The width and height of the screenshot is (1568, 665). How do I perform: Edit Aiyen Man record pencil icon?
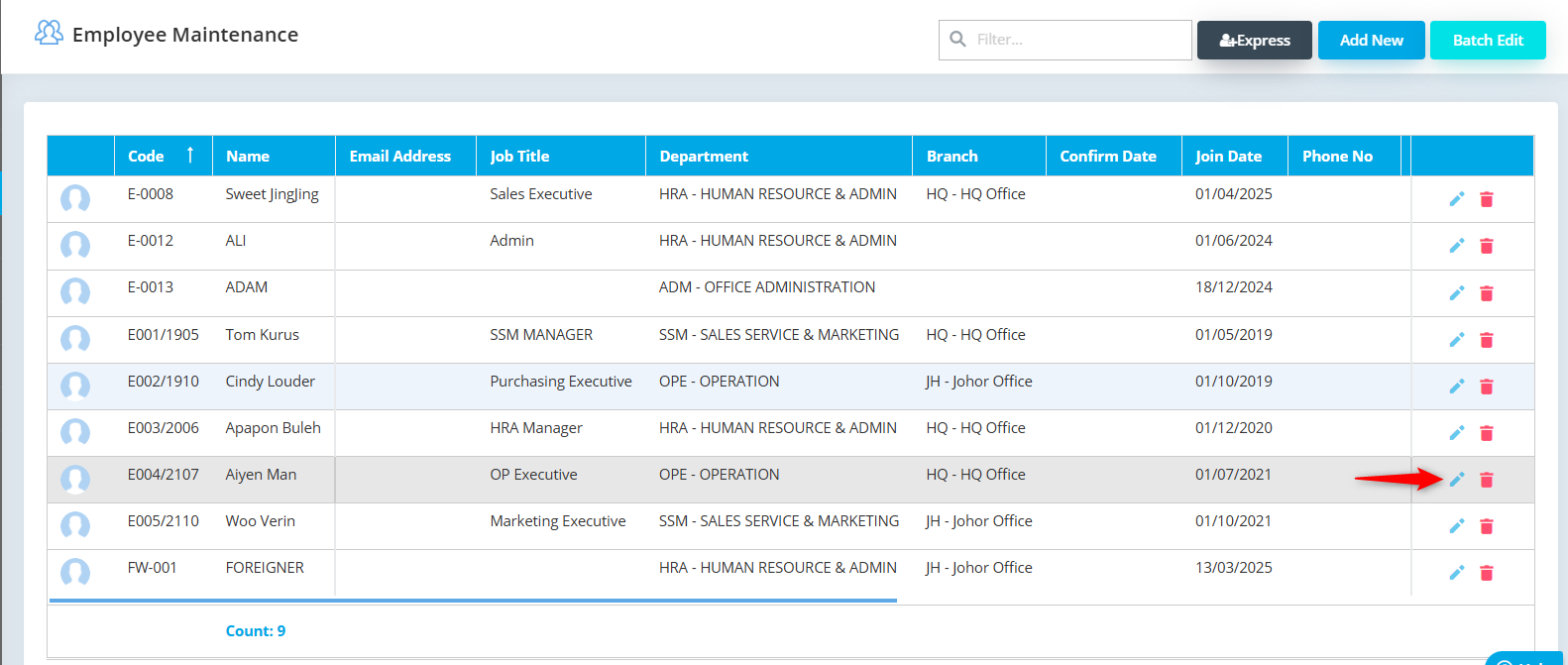(1456, 480)
